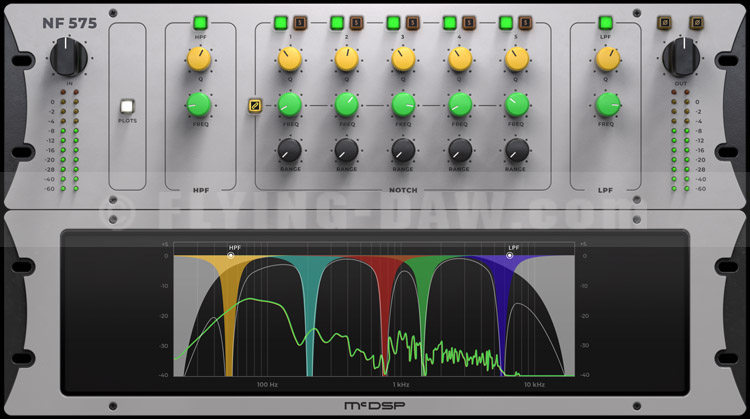The width and height of the screenshot is (750, 419).
Task: Click notch 2 RANGE black knob
Action: 346,150
